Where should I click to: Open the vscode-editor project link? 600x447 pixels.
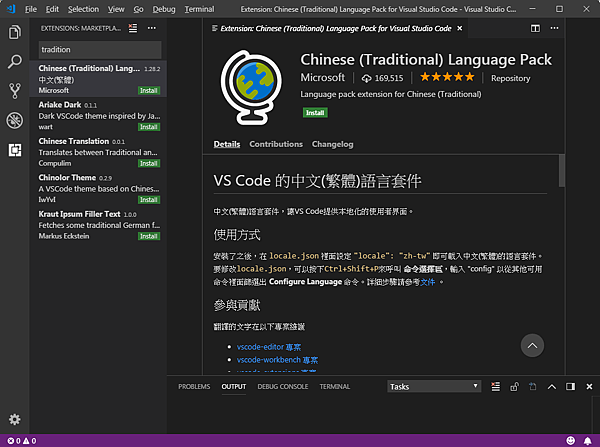click(x=269, y=347)
